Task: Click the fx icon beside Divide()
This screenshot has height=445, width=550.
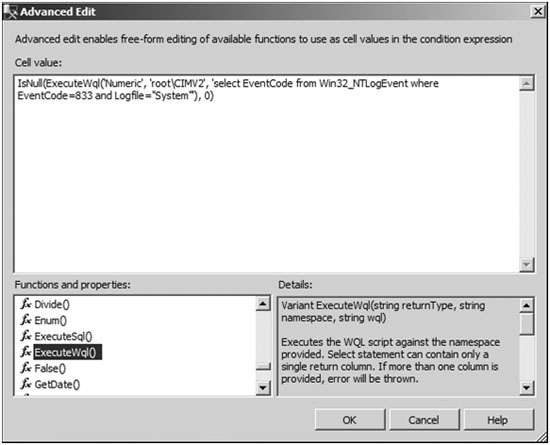Action: point(26,304)
